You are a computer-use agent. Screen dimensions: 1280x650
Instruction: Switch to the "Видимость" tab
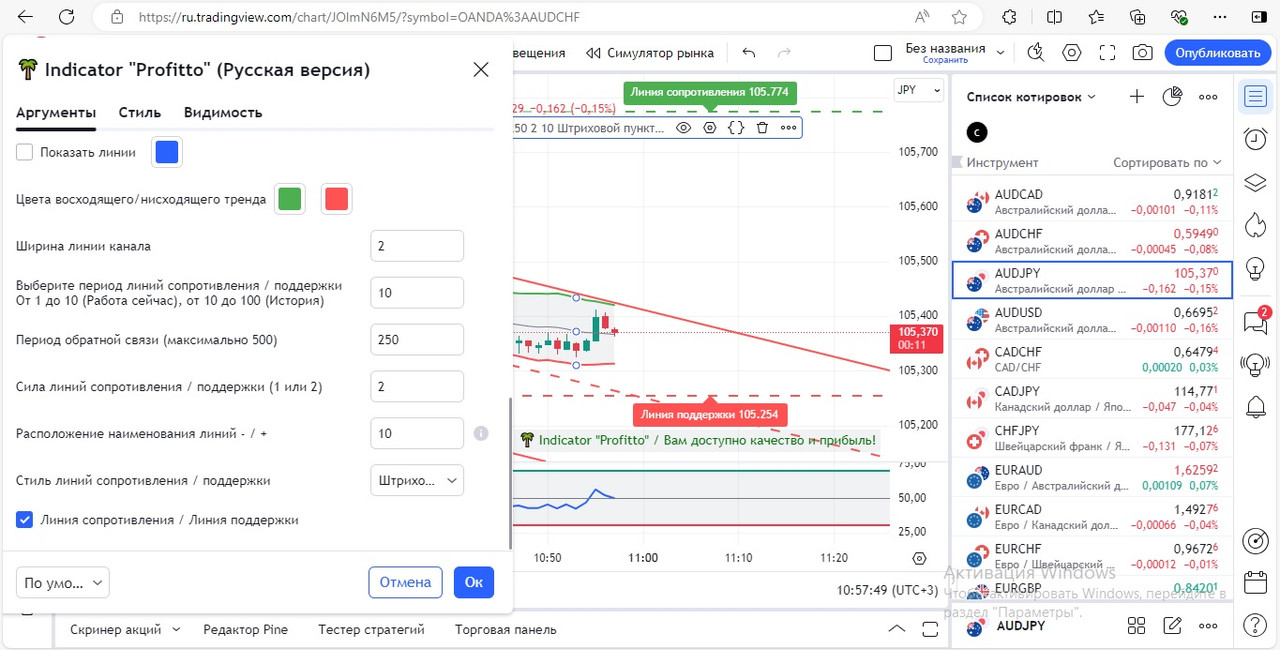pos(223,113)
